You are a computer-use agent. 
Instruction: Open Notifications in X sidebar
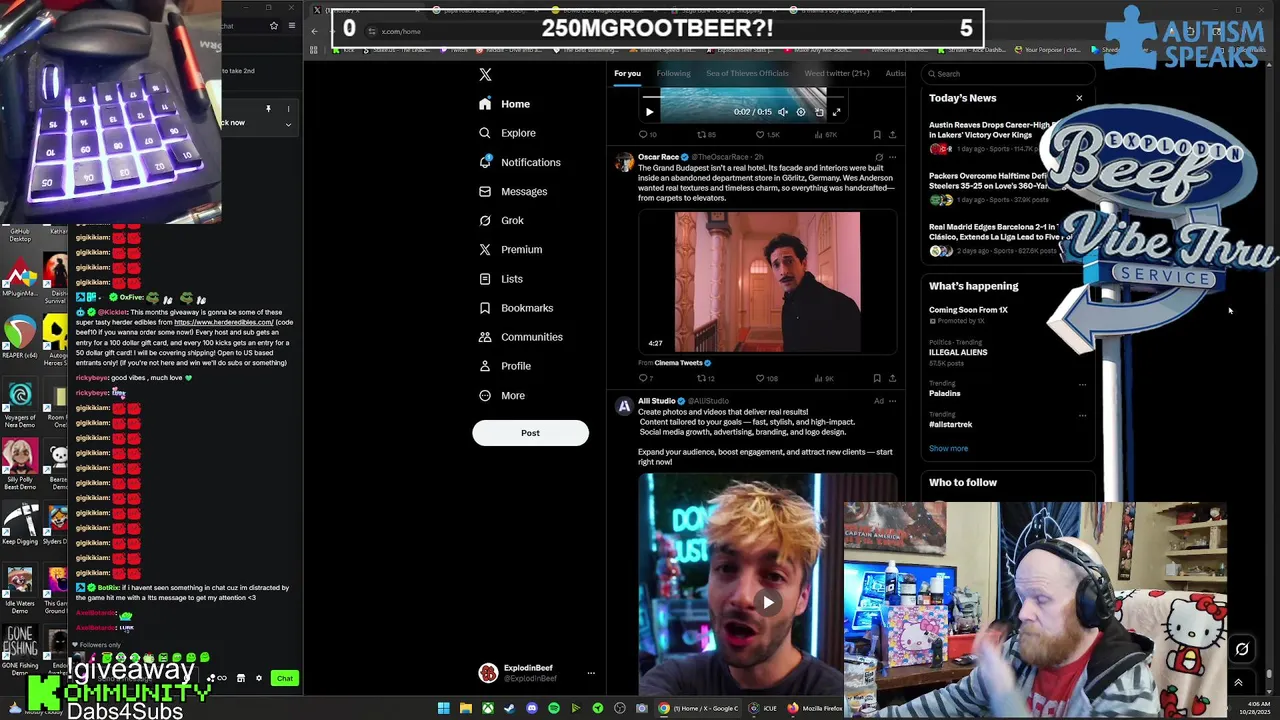[x=519, y=162]
